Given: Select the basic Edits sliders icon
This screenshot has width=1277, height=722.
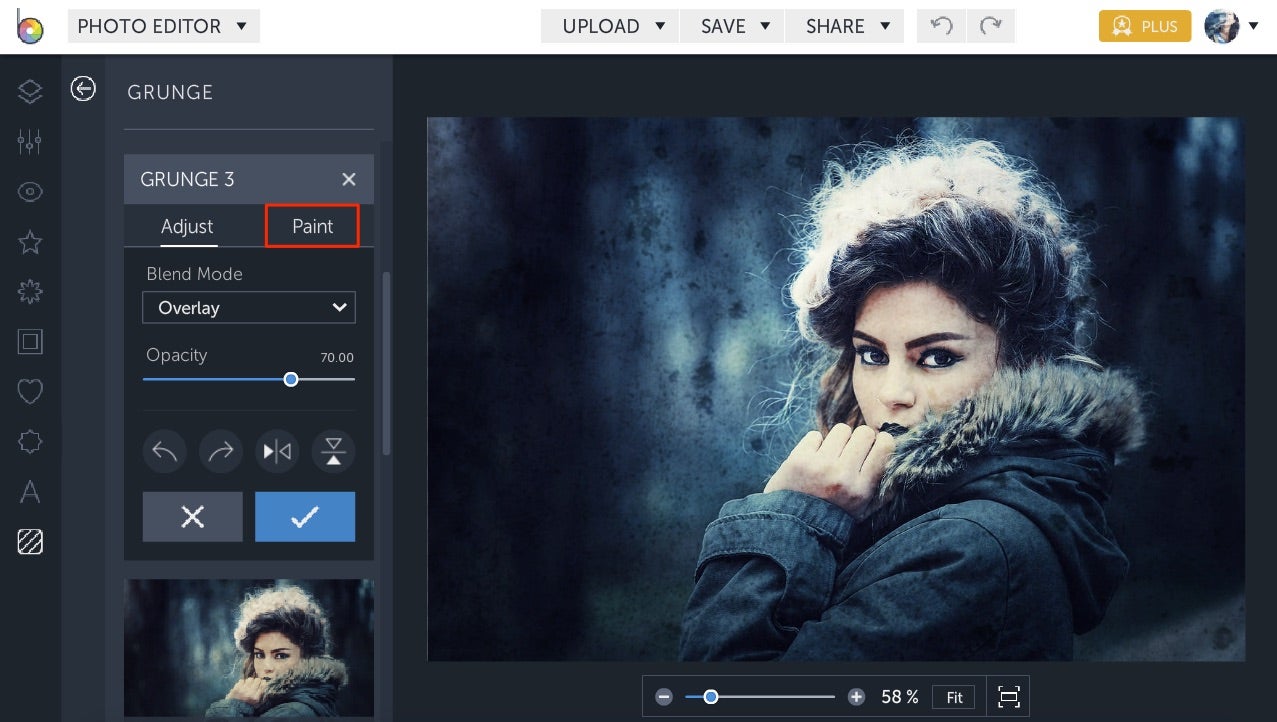Looking at the screenshot, I should (29, 141).
